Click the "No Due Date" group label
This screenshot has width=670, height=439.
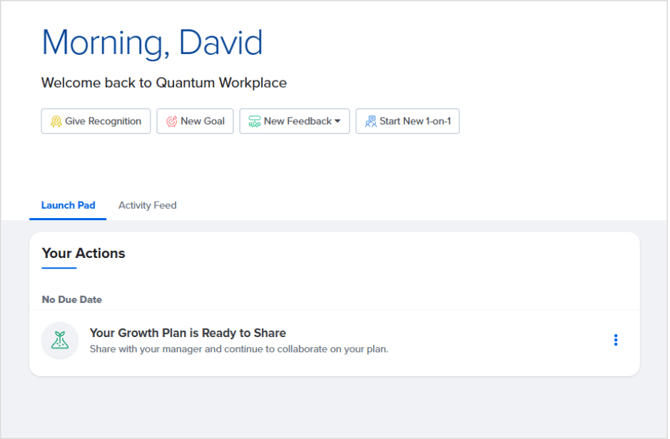point(72,299)
